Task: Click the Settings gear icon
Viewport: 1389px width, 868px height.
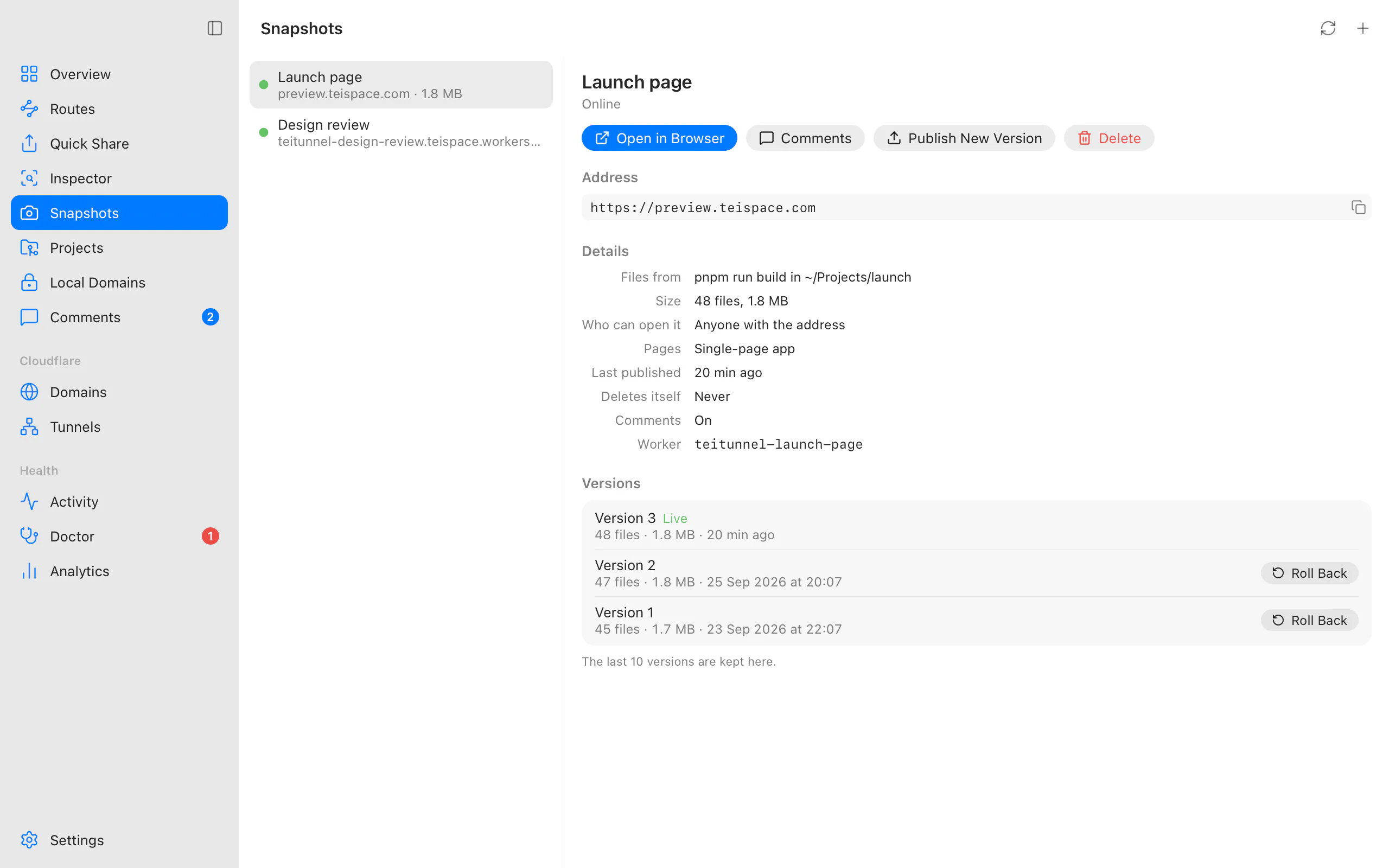Action: [29, 840]
